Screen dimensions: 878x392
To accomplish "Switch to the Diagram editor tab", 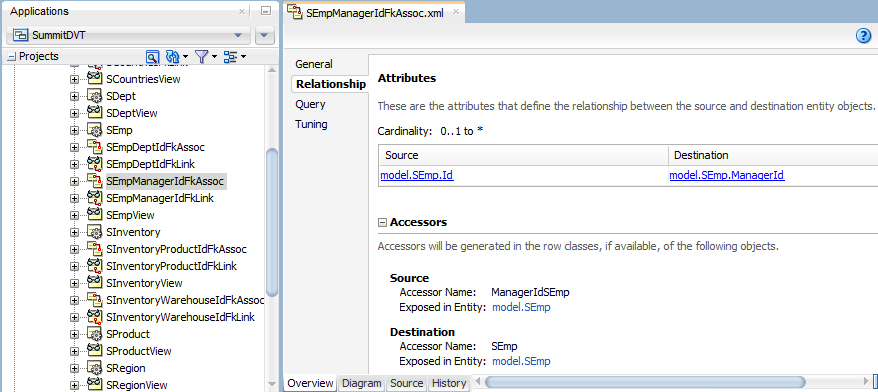I will tap(362, 383).
